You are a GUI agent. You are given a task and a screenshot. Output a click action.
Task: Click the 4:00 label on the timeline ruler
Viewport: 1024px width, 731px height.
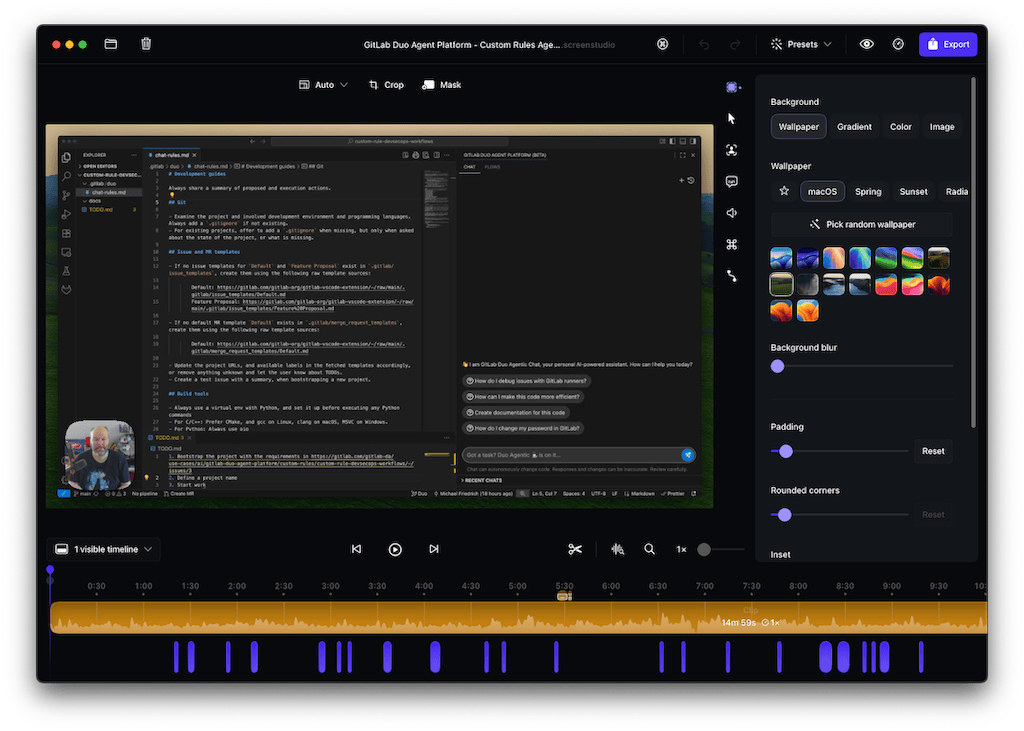pos(424,586)
